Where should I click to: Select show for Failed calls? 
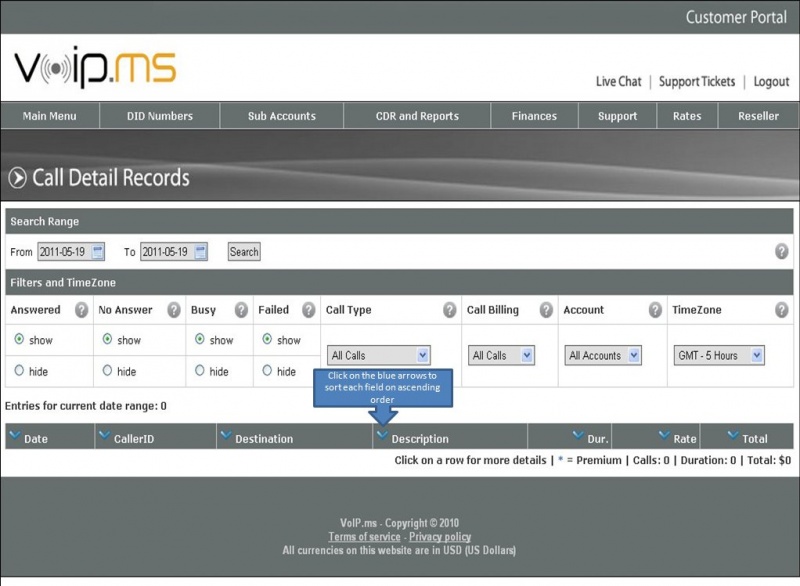pyautogui.click(x=267, y=339)
